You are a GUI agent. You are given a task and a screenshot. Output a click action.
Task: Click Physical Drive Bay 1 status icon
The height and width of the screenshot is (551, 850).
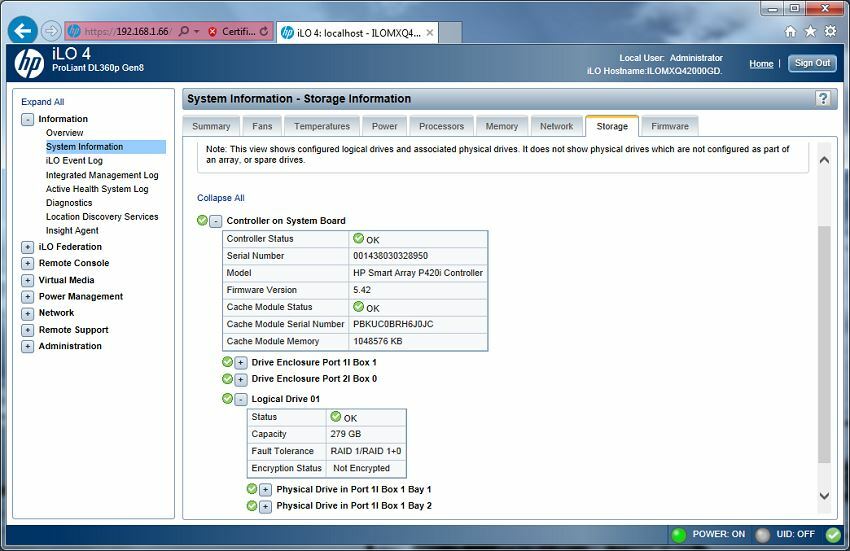tap(252, 489)
